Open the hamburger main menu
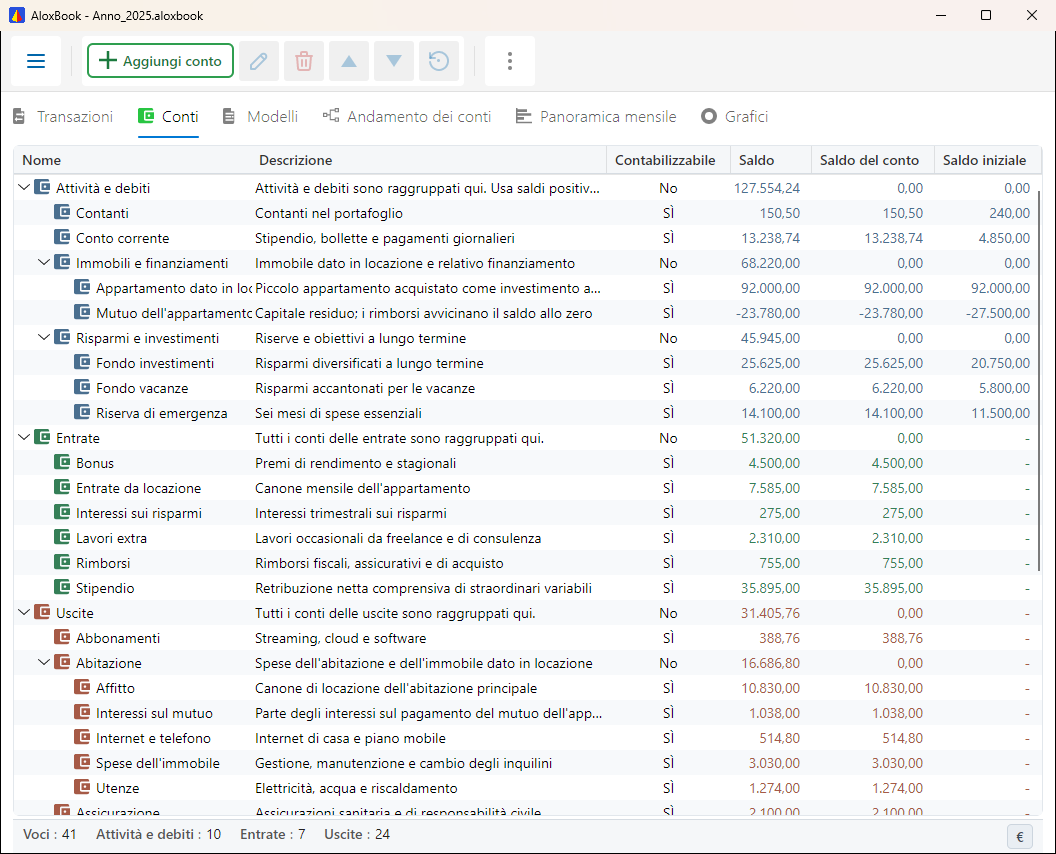Screen dimensions: 1056x854 point(36,61)
